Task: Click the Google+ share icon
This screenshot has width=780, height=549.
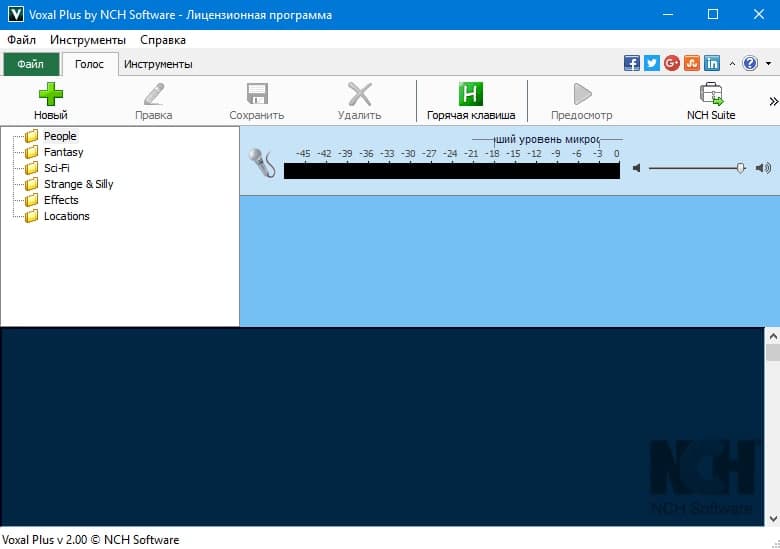Action: pos(672,63)
